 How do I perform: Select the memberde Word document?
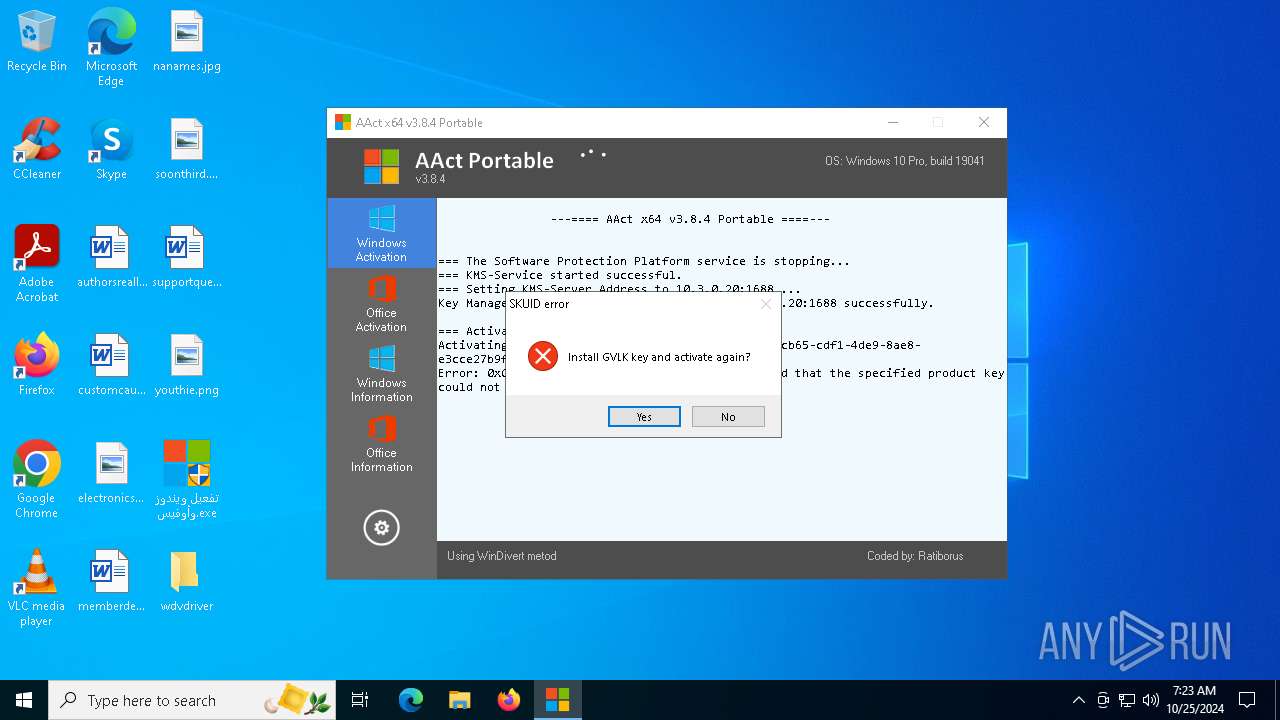tap(111, 582)
